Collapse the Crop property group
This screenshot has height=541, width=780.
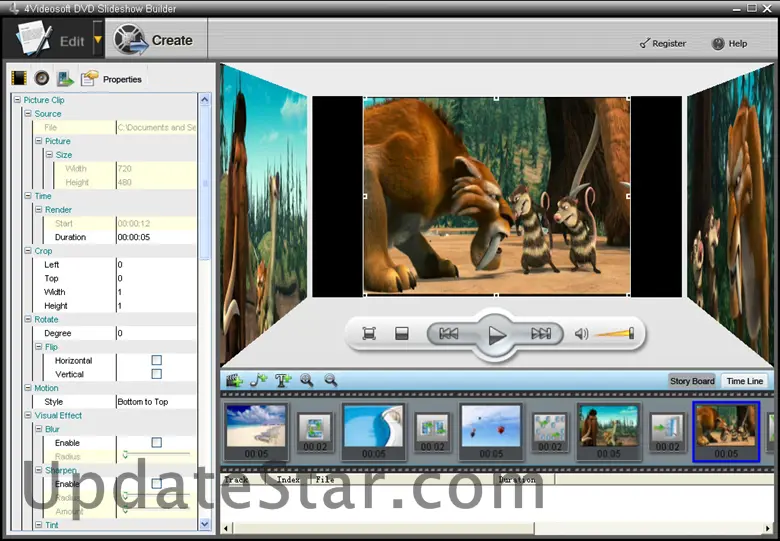click(x=28, y=251)
